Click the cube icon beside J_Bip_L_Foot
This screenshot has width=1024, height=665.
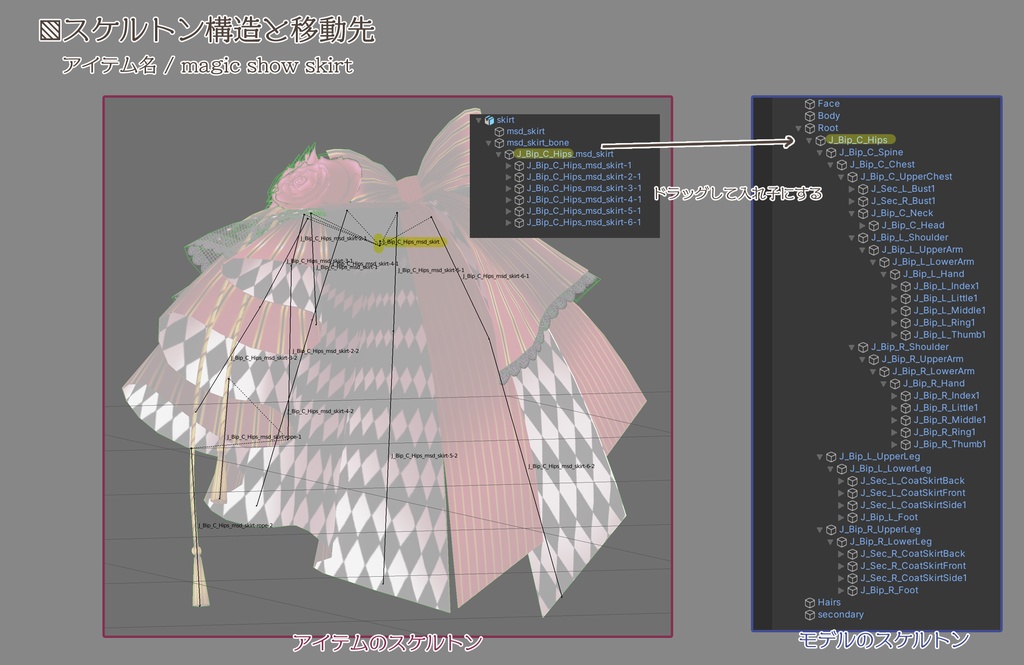(x=852, y=517)
